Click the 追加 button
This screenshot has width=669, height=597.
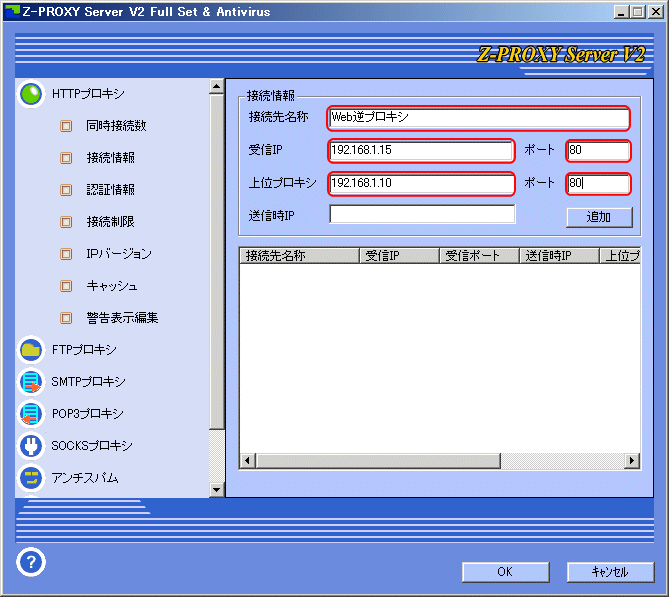pyautogui.click(x=599, y=217)
